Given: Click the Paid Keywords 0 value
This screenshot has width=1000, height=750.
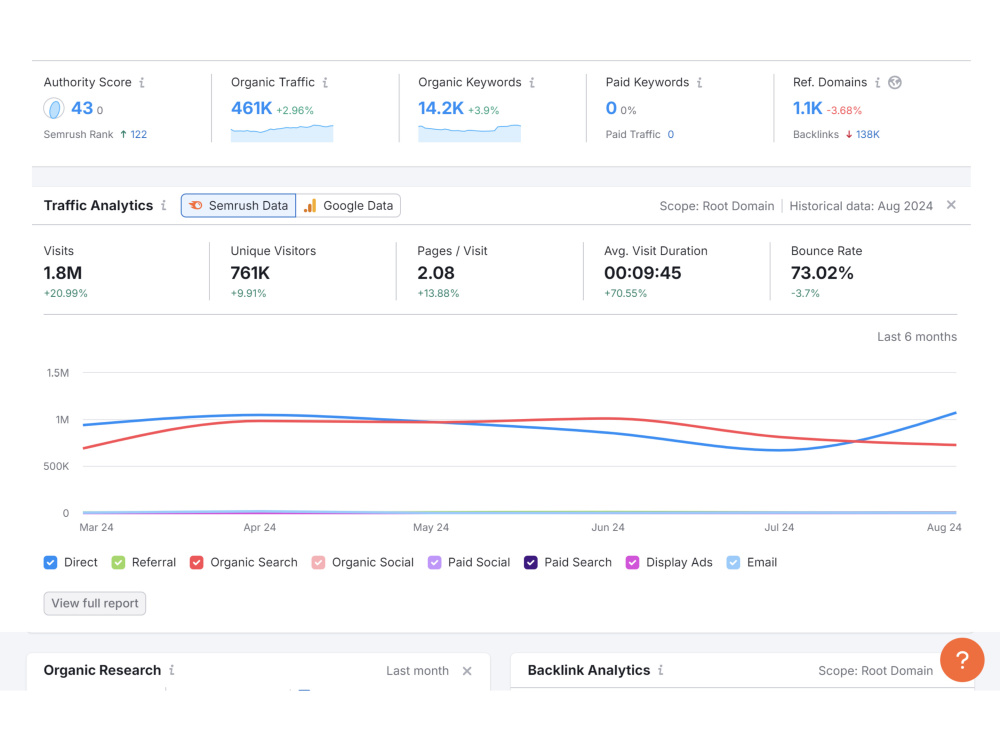Looking at the screenshot, I should (611, 108).
